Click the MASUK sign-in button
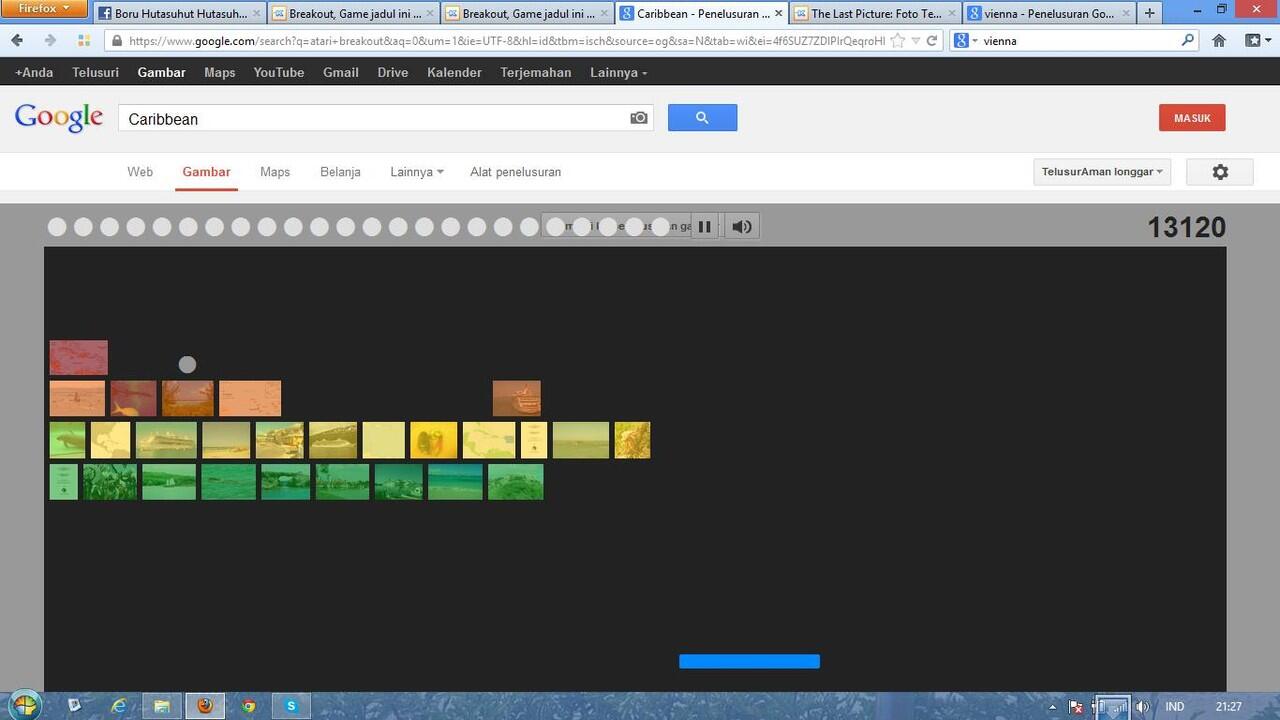The image size is (1280, 720). (1191, 118)
